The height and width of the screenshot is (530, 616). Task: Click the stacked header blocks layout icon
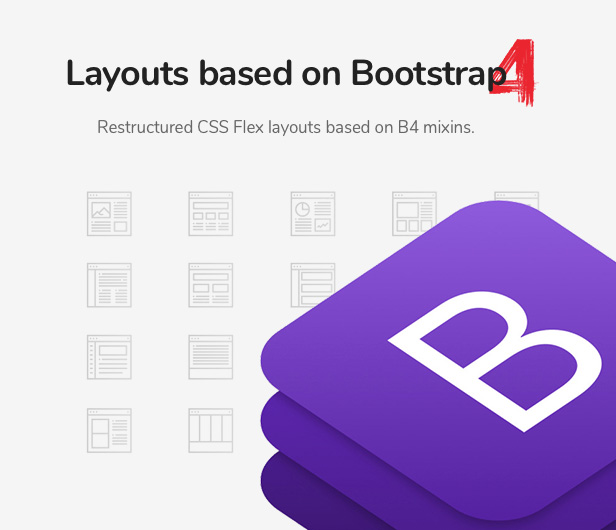pyautogui.click(x=211, y=285)
